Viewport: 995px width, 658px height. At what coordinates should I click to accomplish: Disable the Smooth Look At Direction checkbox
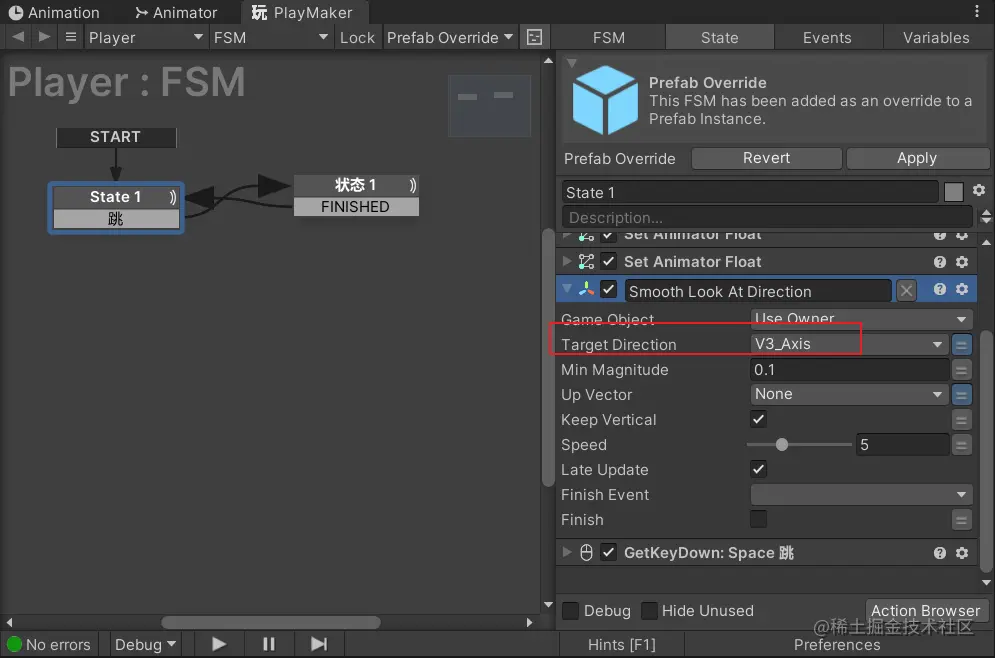point(608,289)
